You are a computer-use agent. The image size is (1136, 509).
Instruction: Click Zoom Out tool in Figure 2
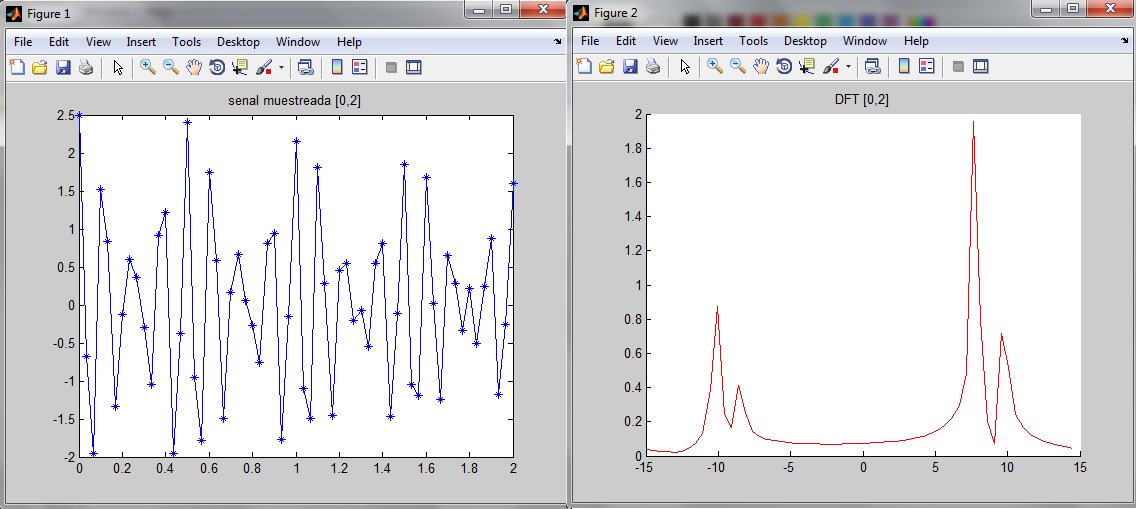click(x=738, y=66)
